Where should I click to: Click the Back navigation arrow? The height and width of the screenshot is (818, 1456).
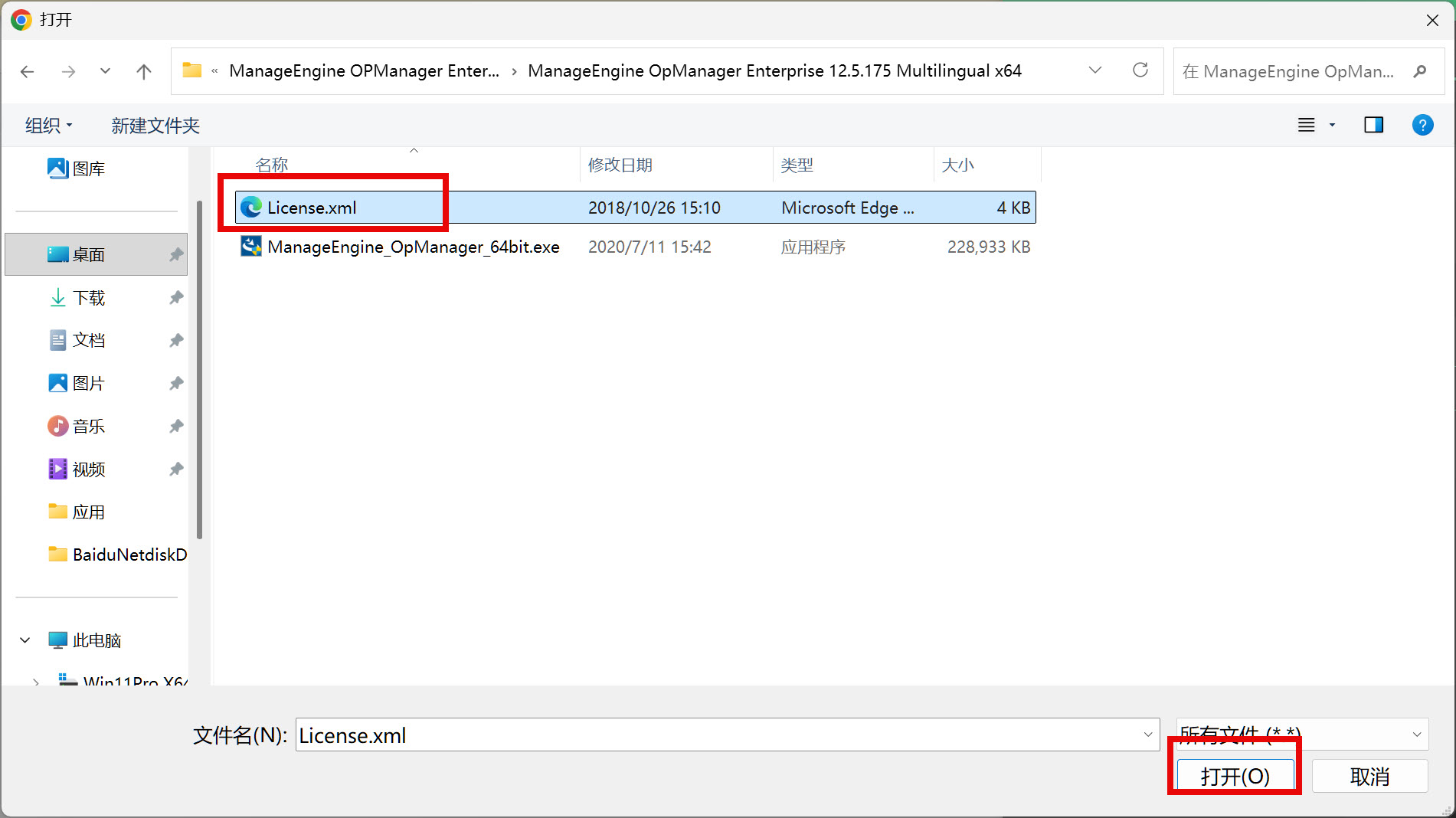(28, 71)
